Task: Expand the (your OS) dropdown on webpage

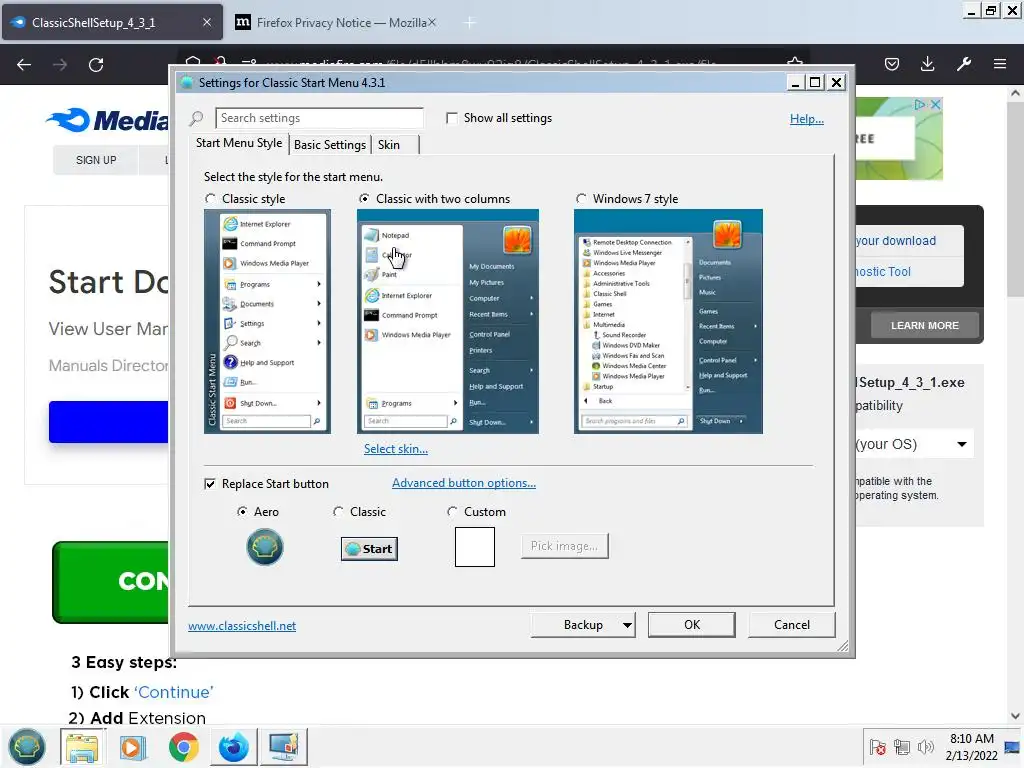Action: (913, 444)
